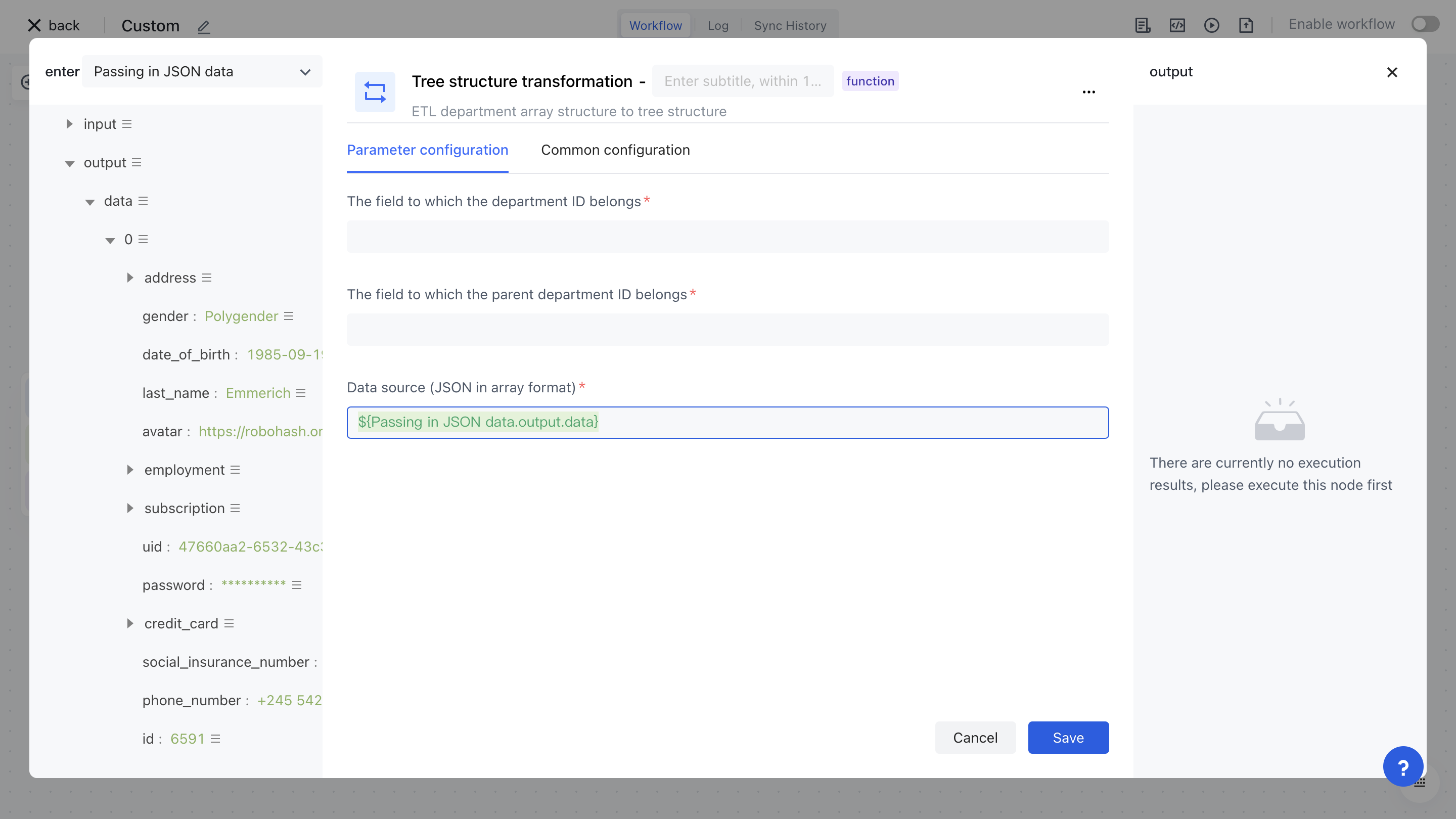Open the document notes icon in top bar

pos(1143,25)
